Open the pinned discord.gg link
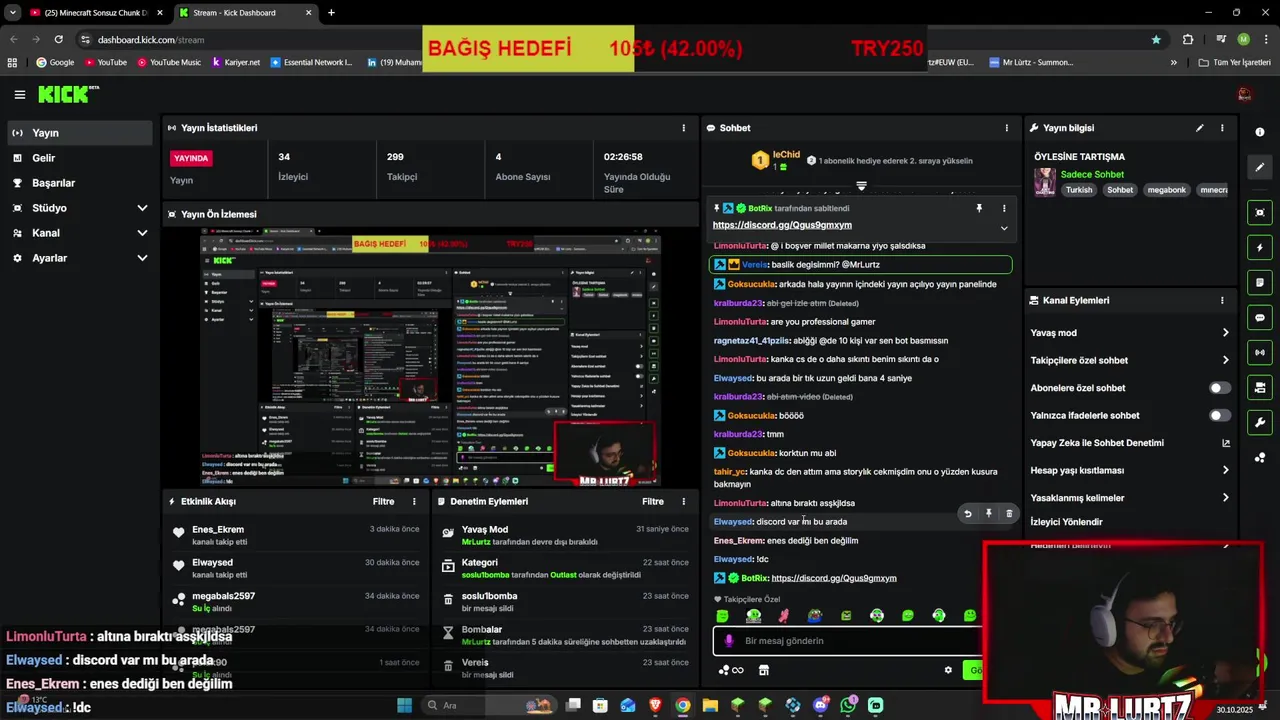Image resolution: width=1280 pixels, height=720 pixels. 782,225
